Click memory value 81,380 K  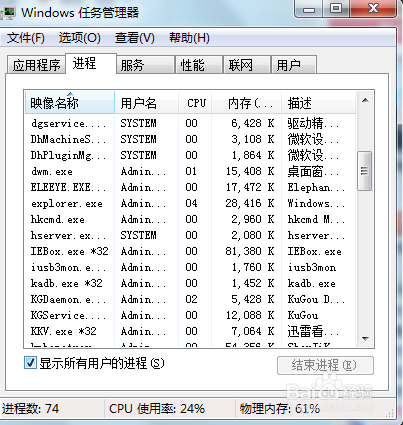(250, 251)
